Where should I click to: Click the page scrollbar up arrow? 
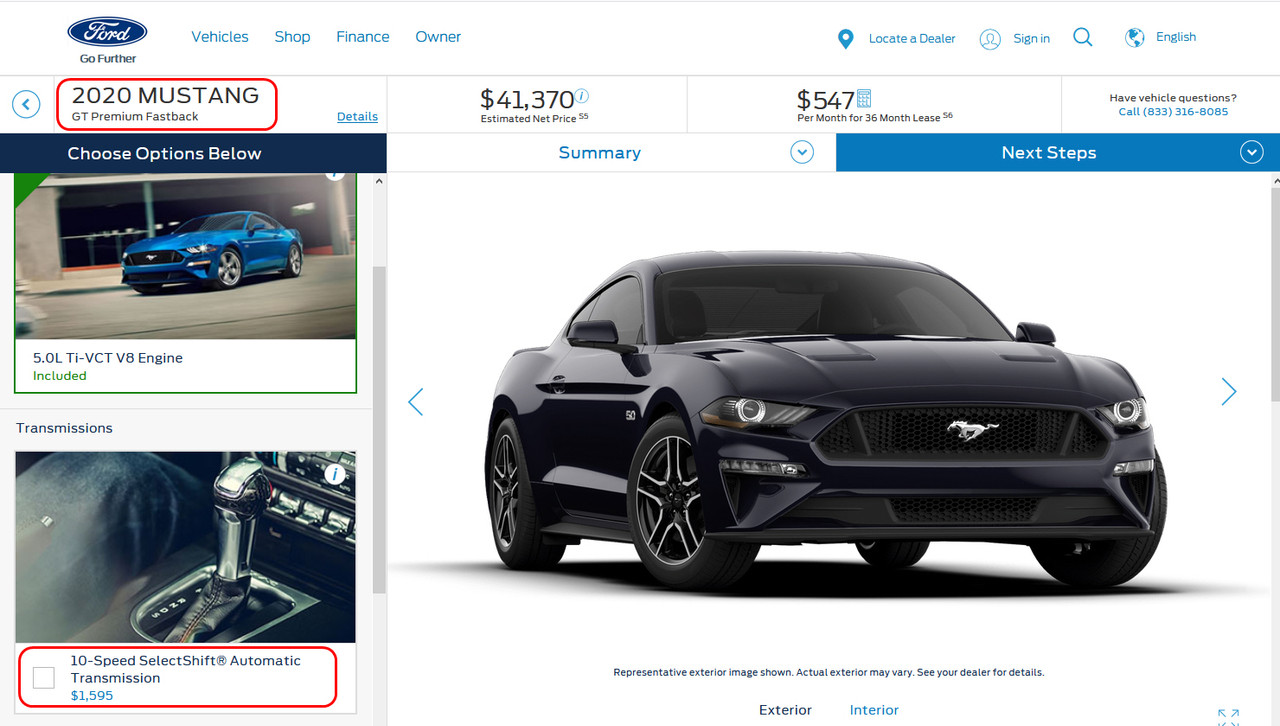point(1274,180)
